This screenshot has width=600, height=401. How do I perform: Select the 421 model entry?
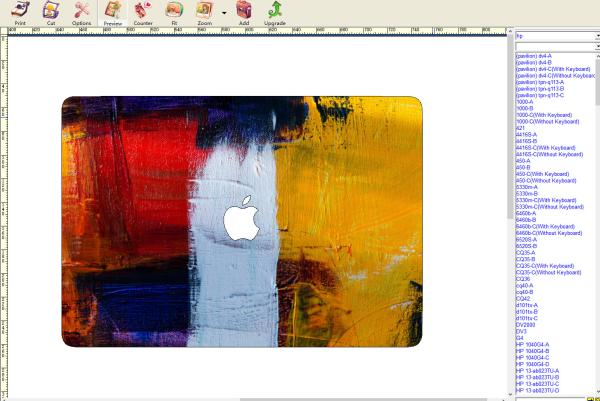(520, 128)
